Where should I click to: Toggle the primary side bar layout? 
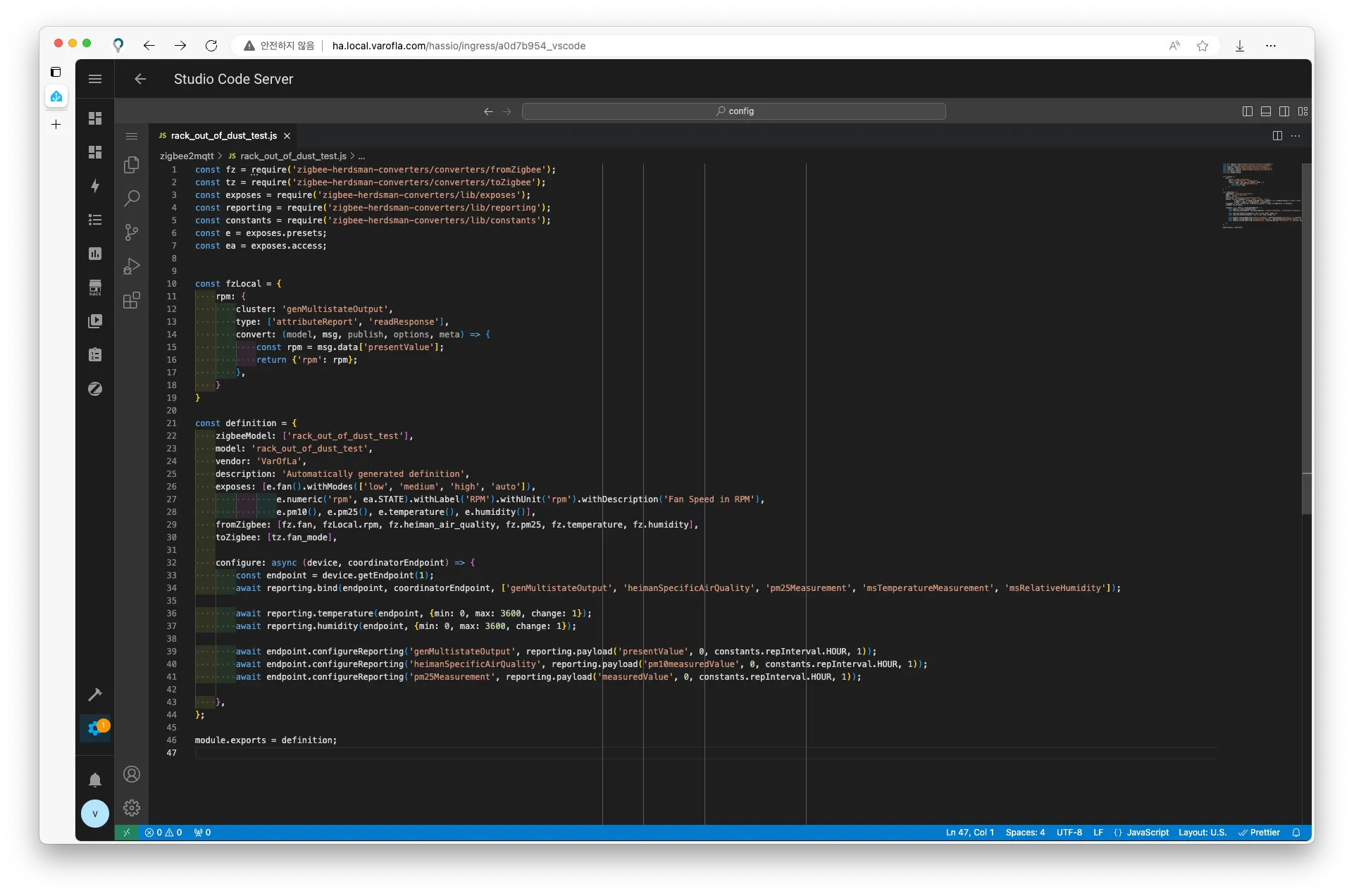(x=1248, y=111)
